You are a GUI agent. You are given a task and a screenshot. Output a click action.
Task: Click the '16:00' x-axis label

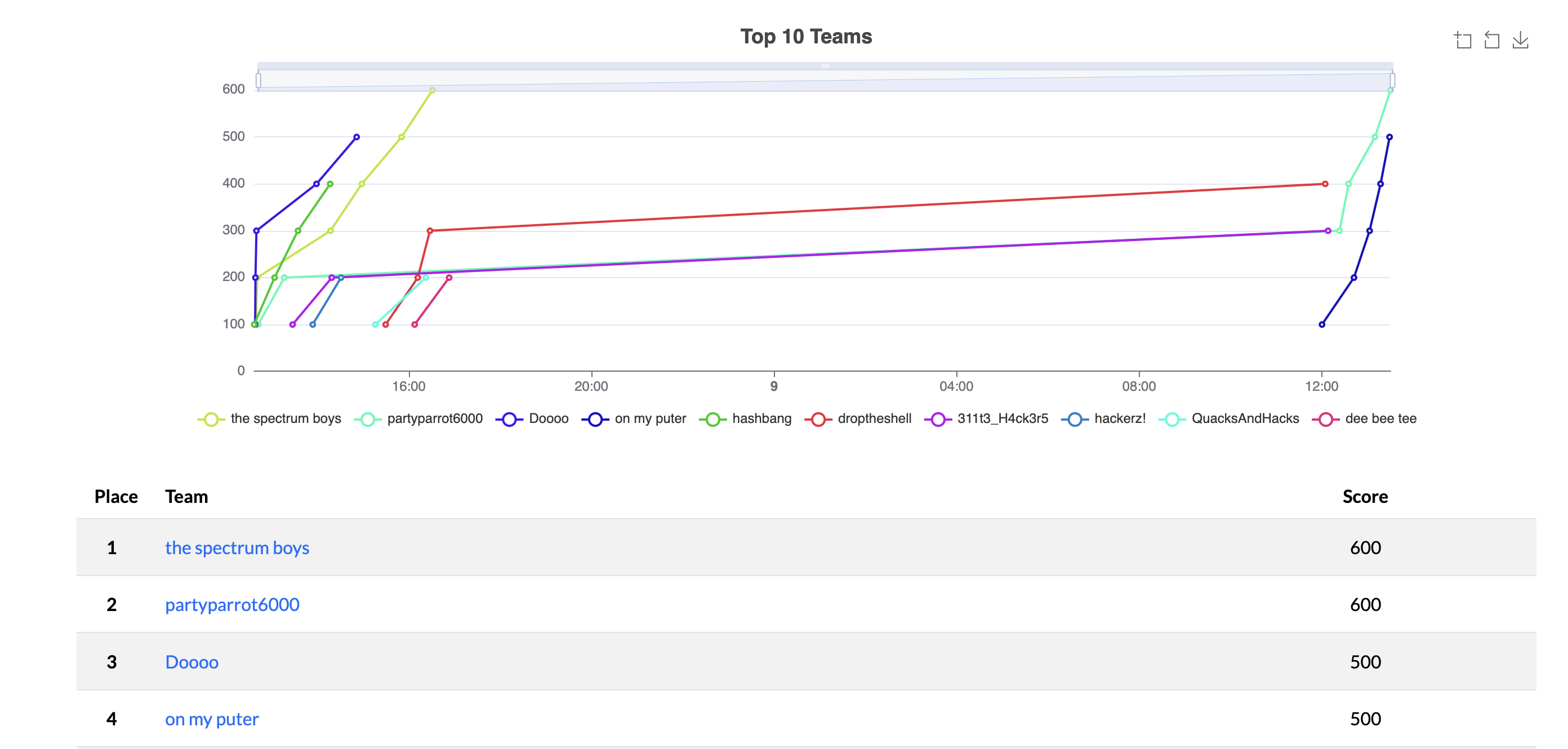pos(408,386)
